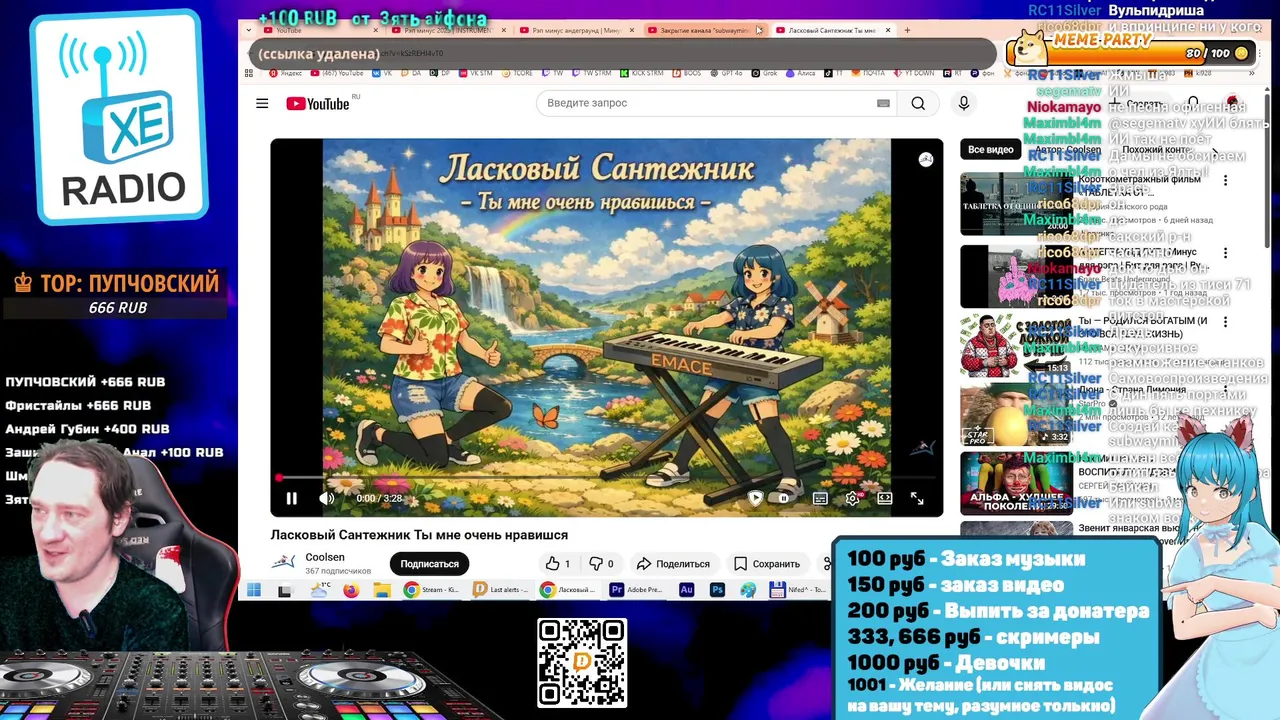Subscribe using the Подписаться button
This screenshot has height=720, width=1280.
[x=430, y=564]
